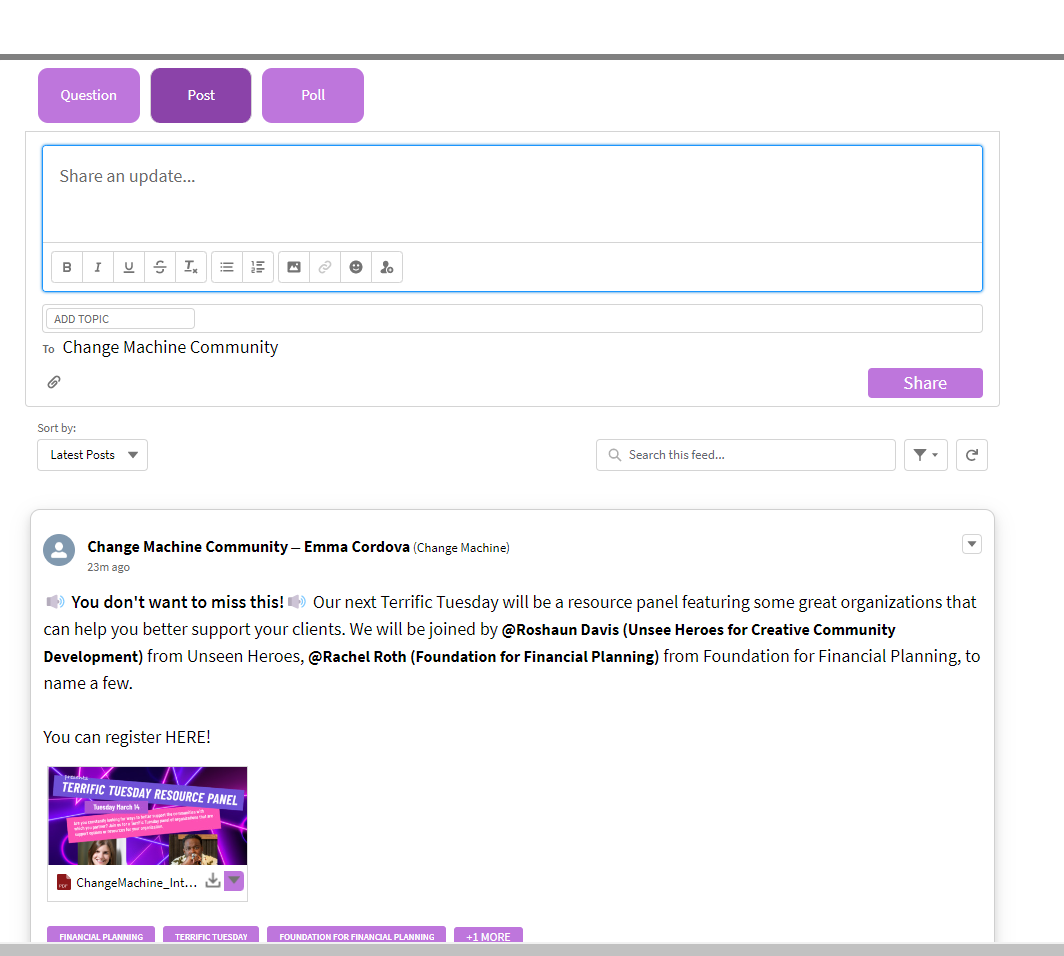Refresh the feed
This screenshot has height=956, width=1064.
[x=972, y=455]
